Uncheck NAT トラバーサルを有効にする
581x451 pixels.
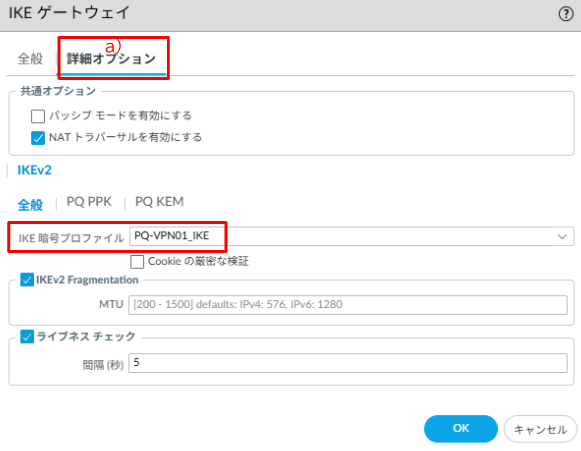[38, 137]
